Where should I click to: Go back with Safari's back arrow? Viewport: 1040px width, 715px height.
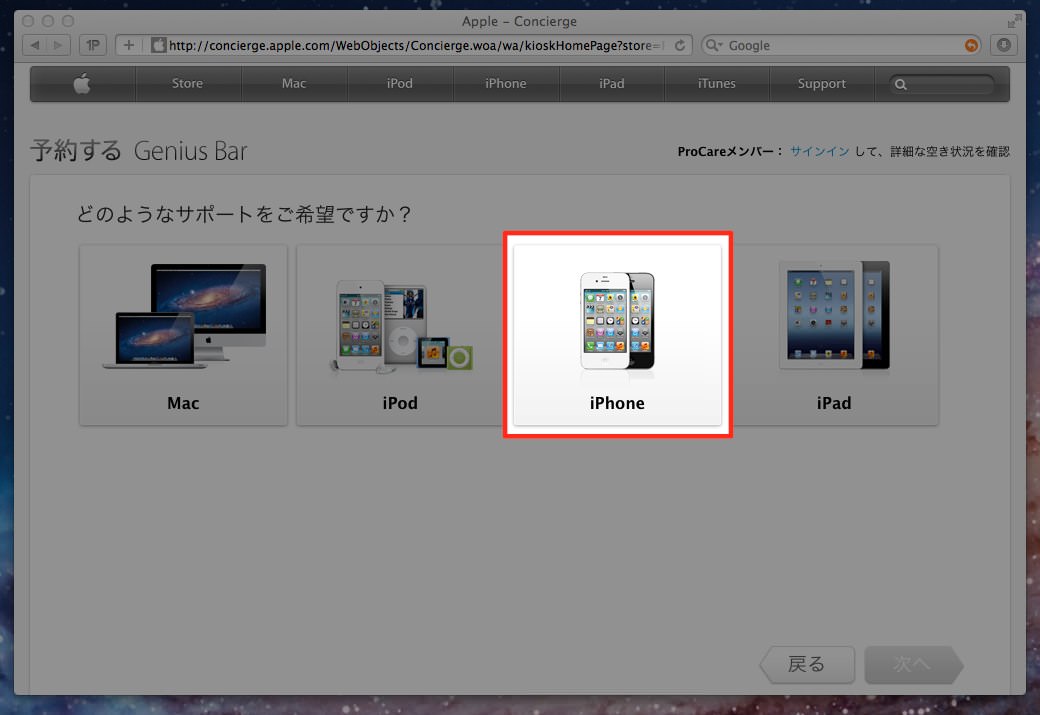(x=34, y=45)
